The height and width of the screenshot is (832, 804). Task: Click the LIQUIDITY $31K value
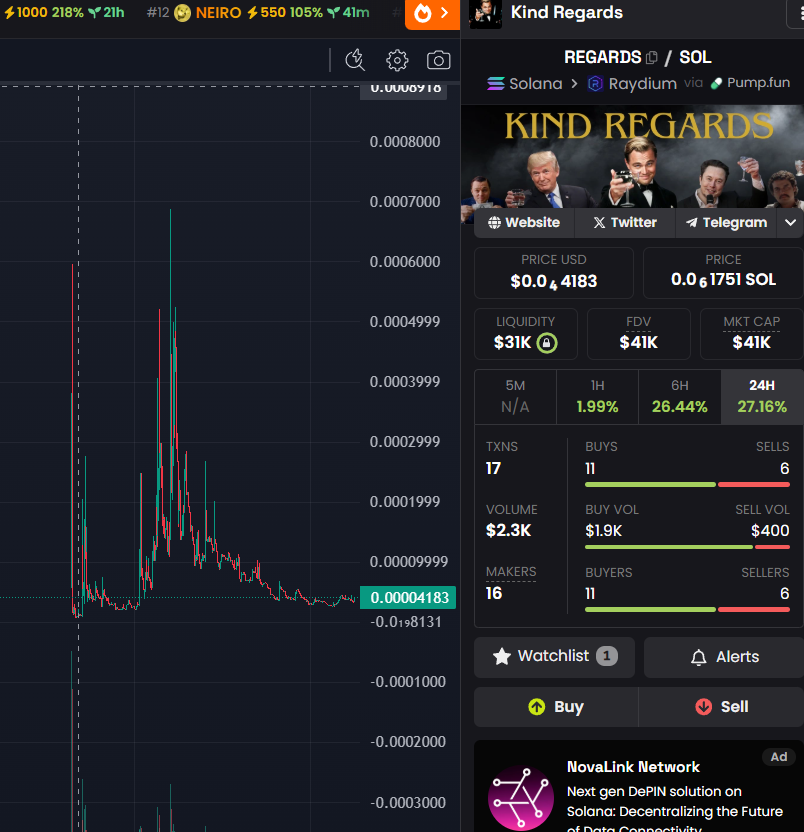pos(512,343)
